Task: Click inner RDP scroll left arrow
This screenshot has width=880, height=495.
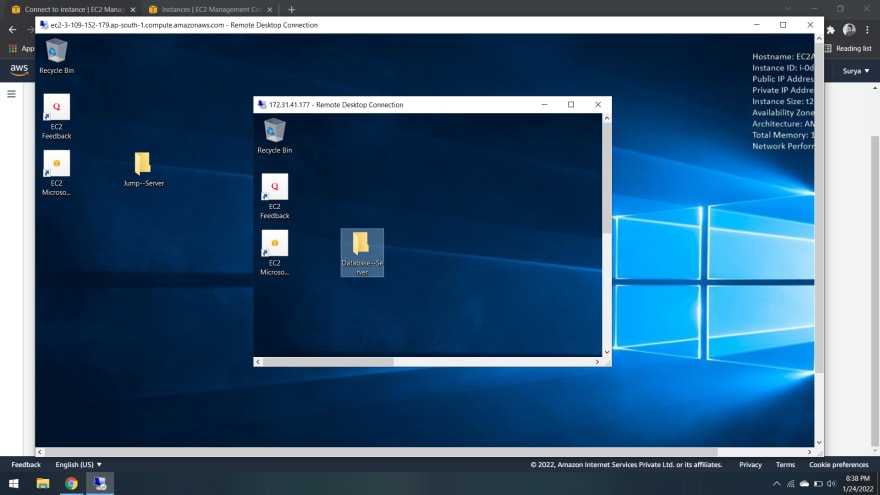Action: pos(258,362)
